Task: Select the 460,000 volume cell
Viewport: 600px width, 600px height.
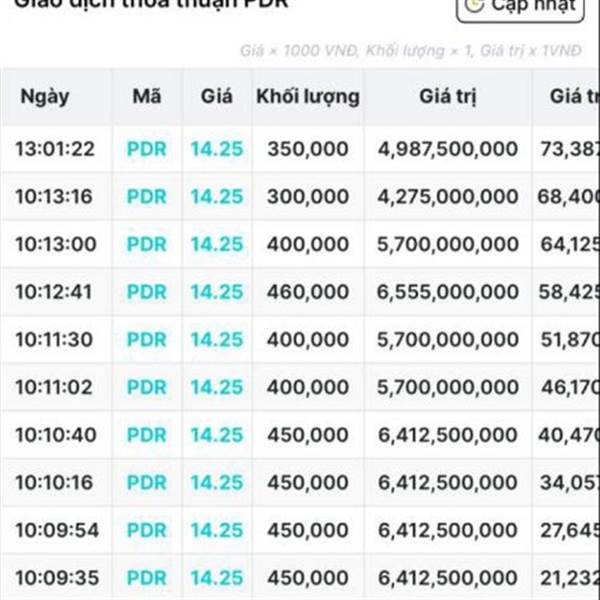Action: coord(308,292)
